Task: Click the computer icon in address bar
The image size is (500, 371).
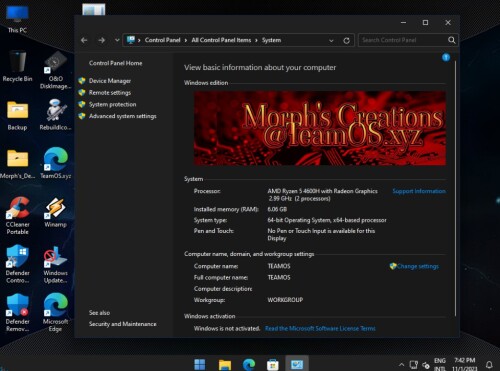Action: pyautogui.click(x=131, y=40)
